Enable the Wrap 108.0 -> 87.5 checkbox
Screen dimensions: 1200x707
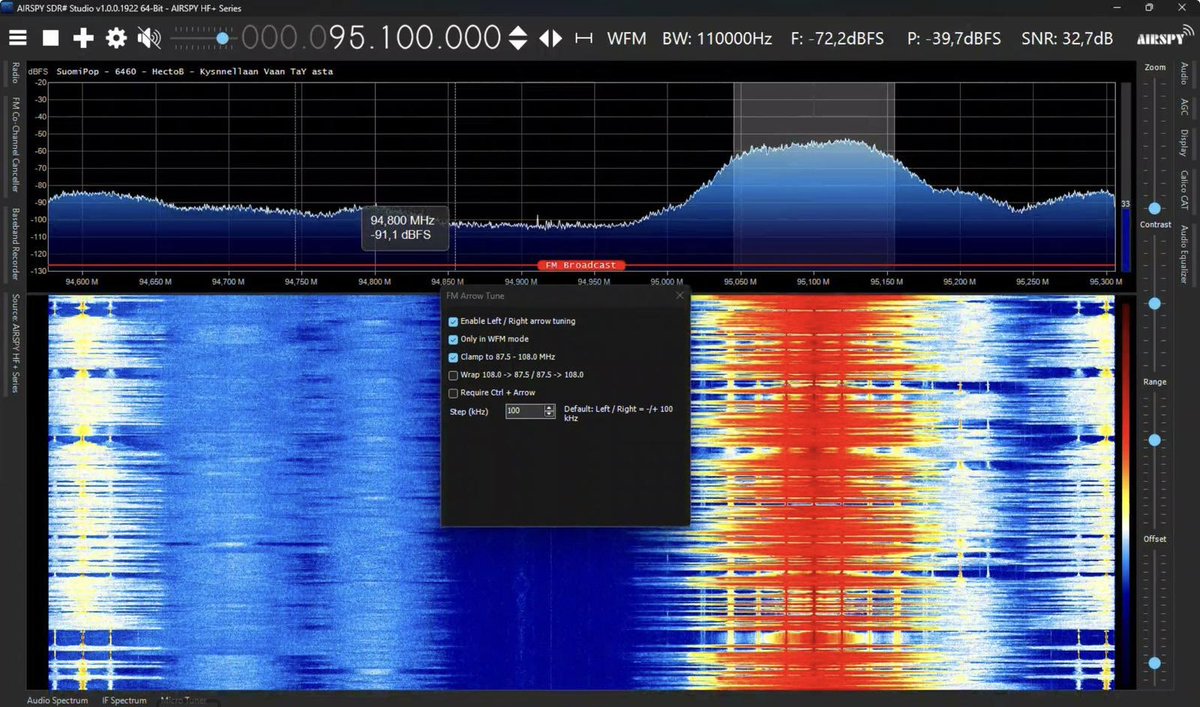[x=454, y=375]
